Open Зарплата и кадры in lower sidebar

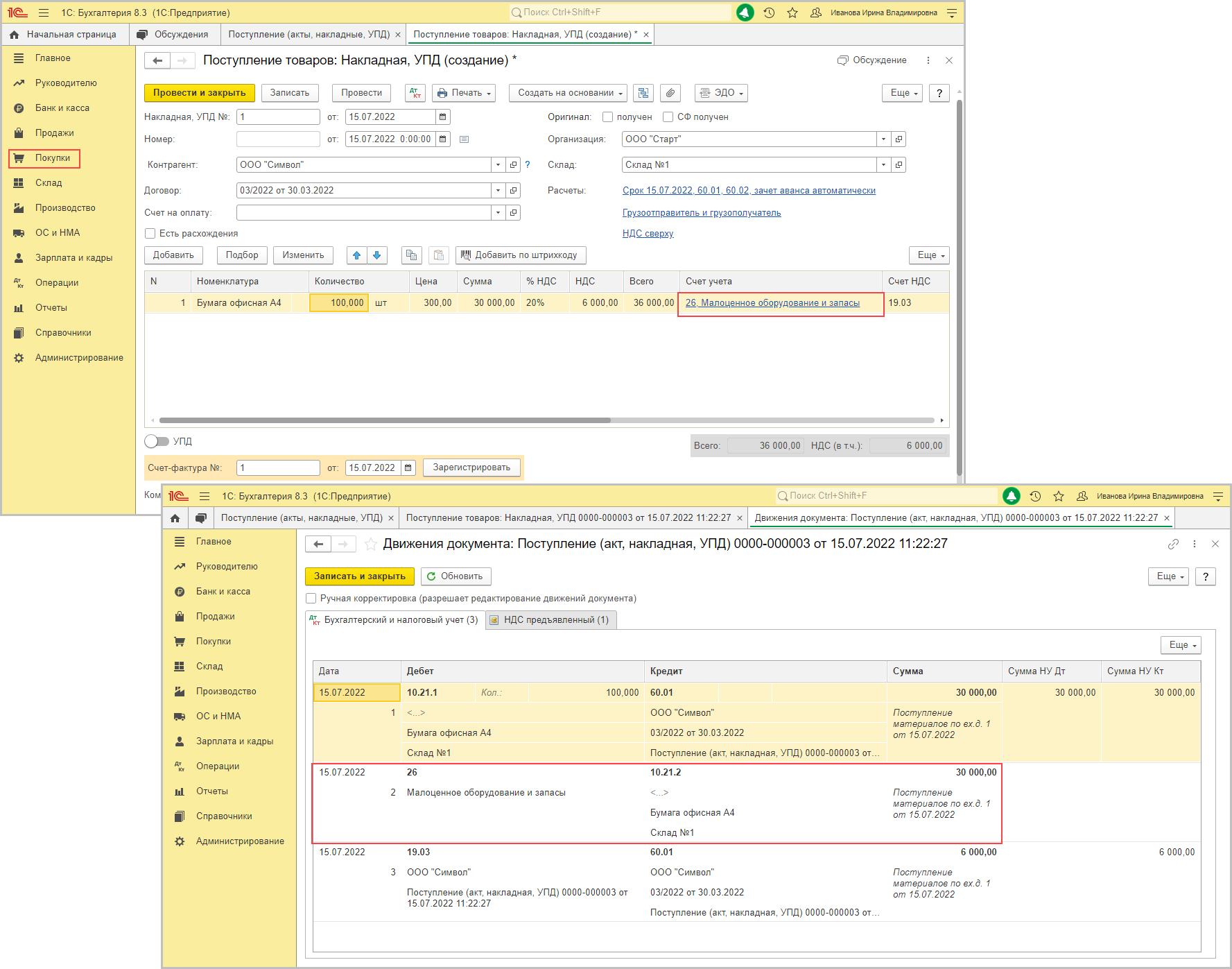coord(234,741)
